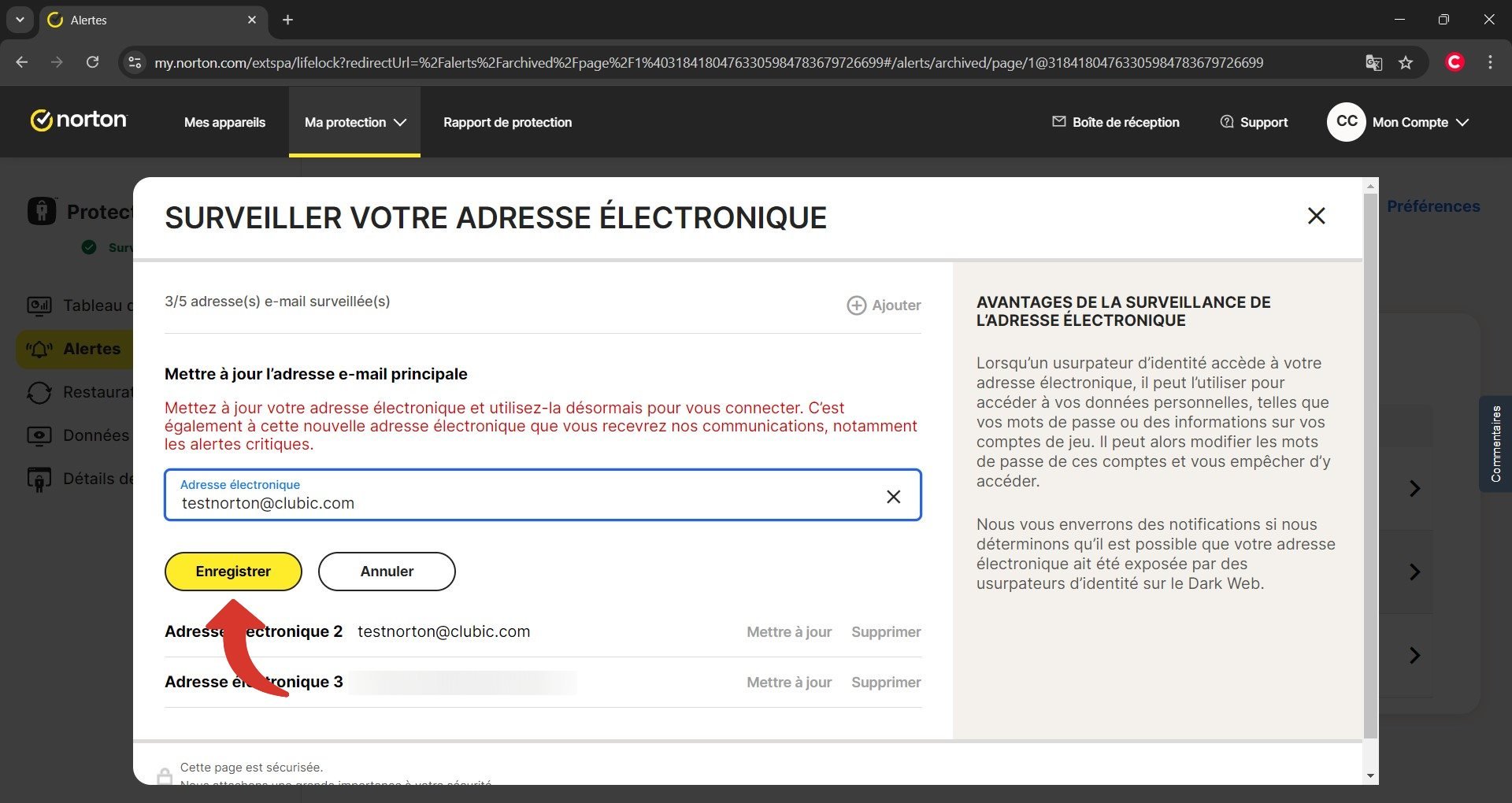Clear the email input with the X icon
1512x803 pixels.
[894, 497]
